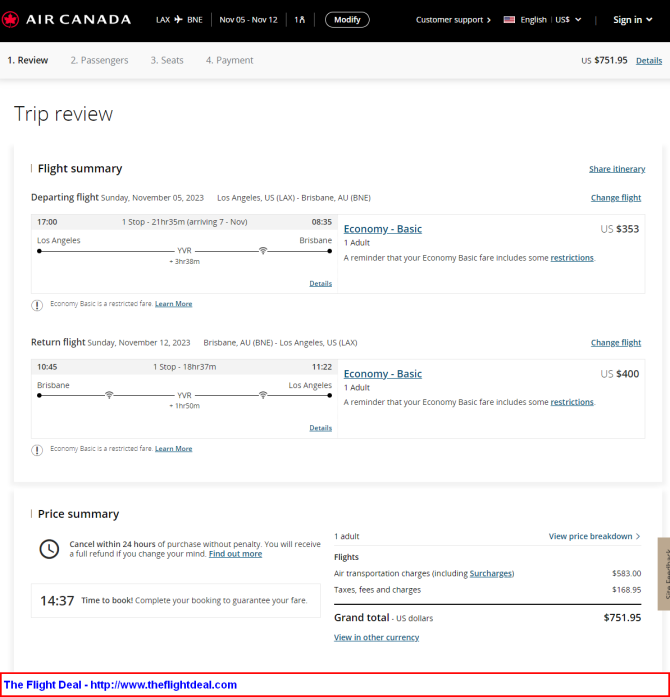The width and height of the screenshot is (670, 697).
Task: Click Change flight for departing flight
Action: (x=616, y=197)
